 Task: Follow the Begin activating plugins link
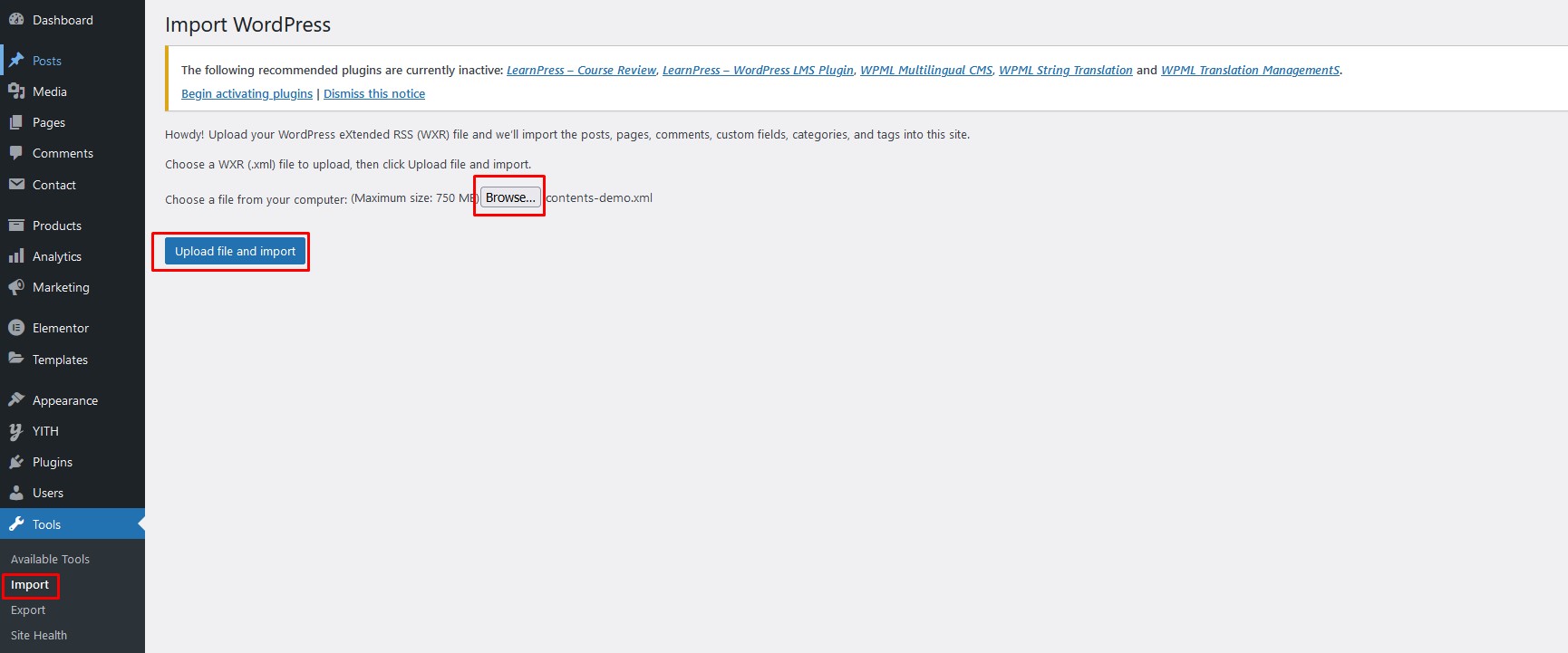point(247,94)
